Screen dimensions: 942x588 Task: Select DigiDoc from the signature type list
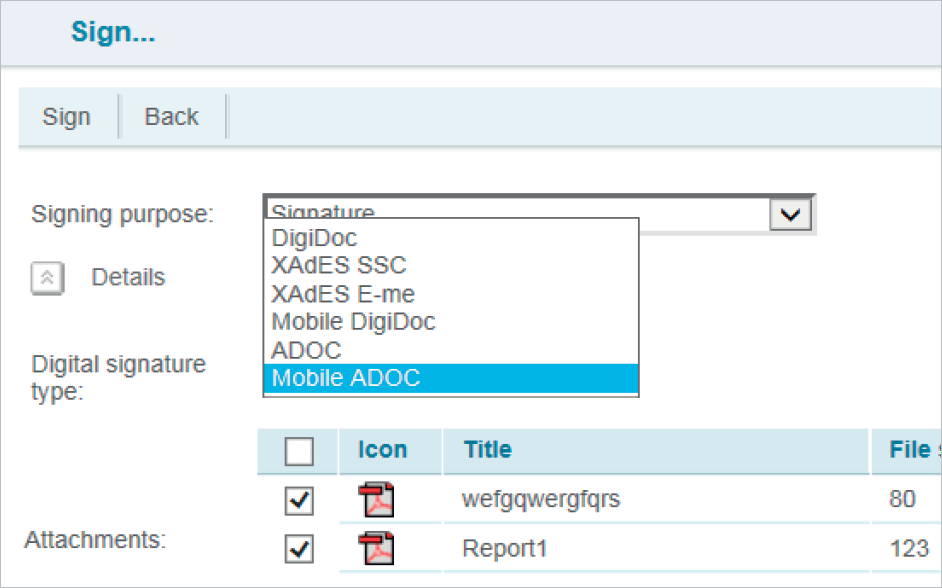pyautogui.click(x=451, y=238)
